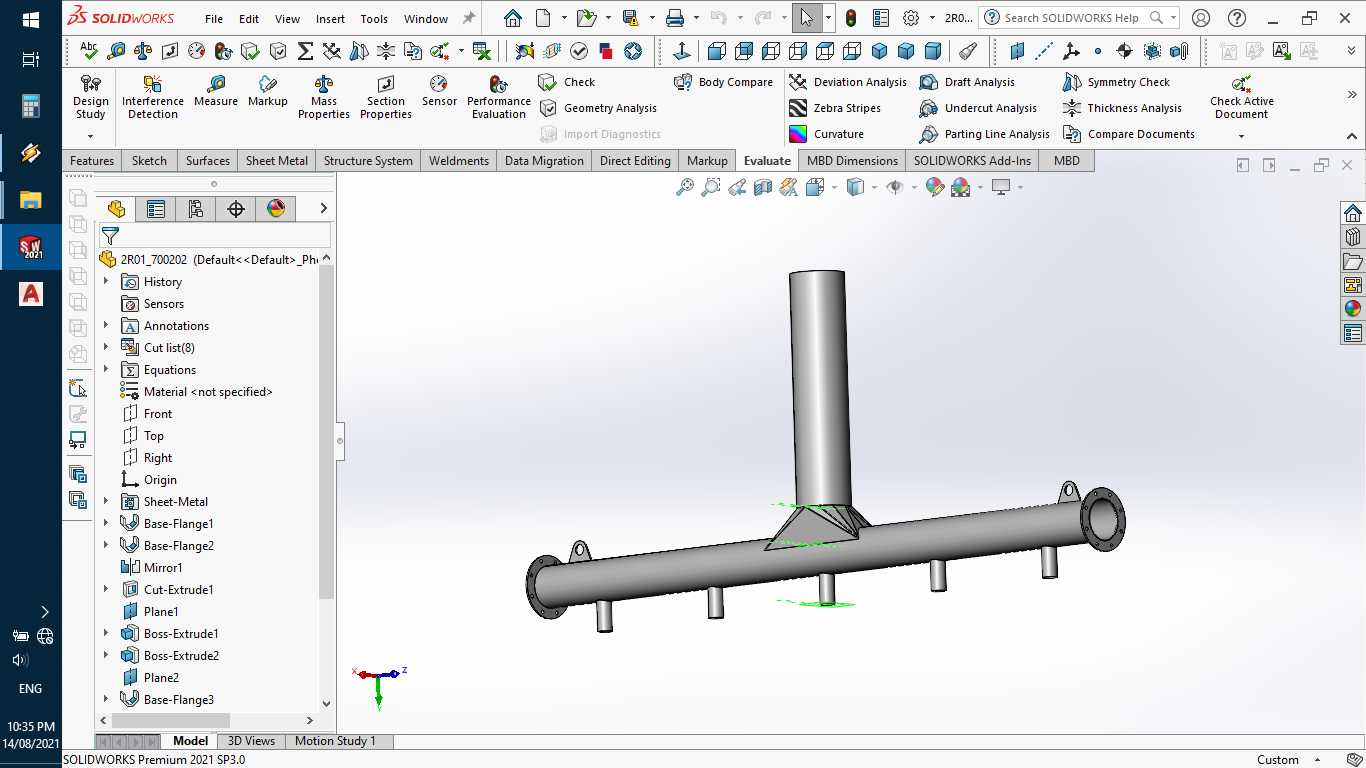Viewport: 1366px width, 768px height.
Task: Click in the Search SOLIDWORKS Help field
Action: click(x=1072, y=18)
